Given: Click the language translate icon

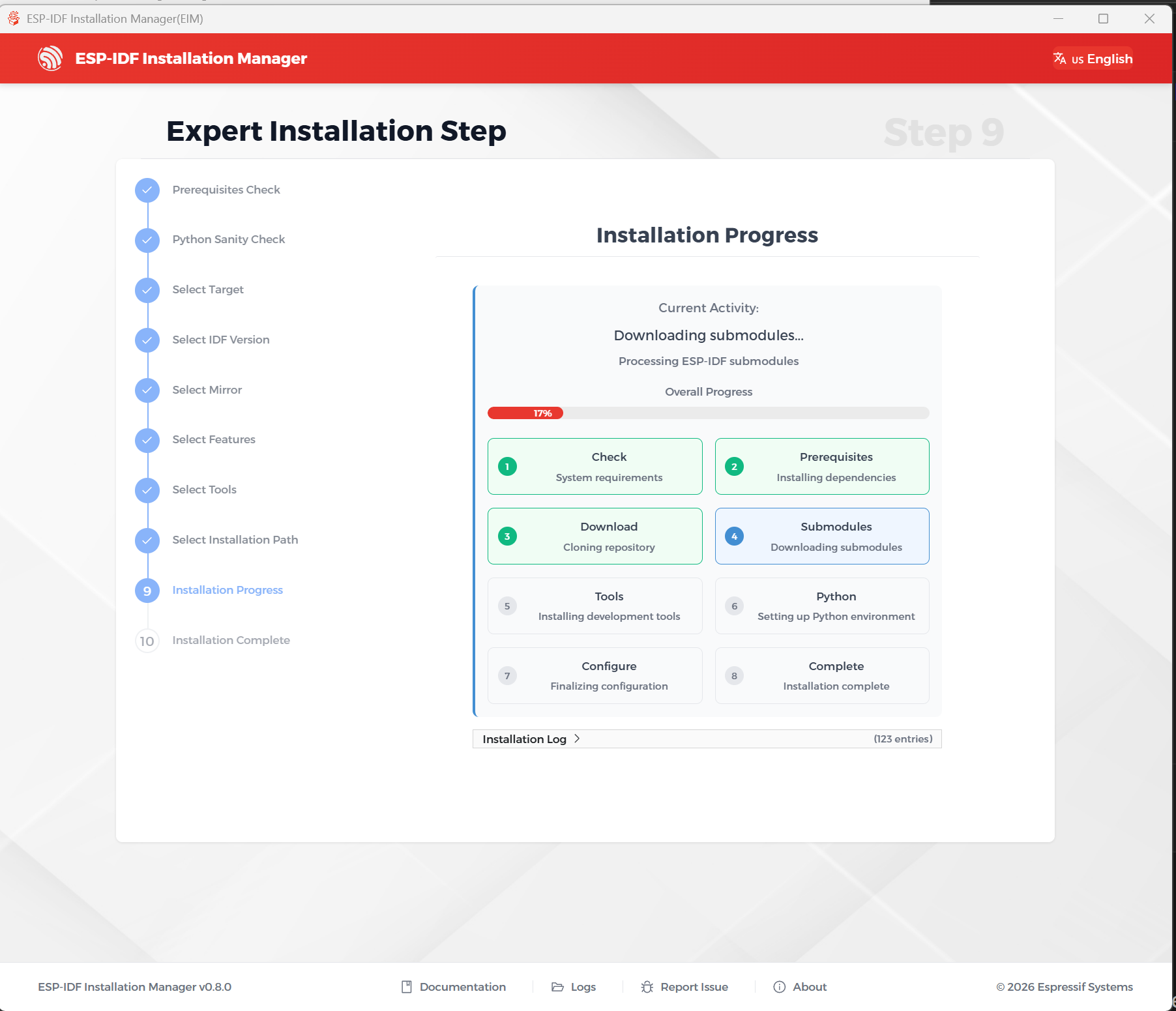Looking at the screenshot, I should click(x=1060, y=59).
